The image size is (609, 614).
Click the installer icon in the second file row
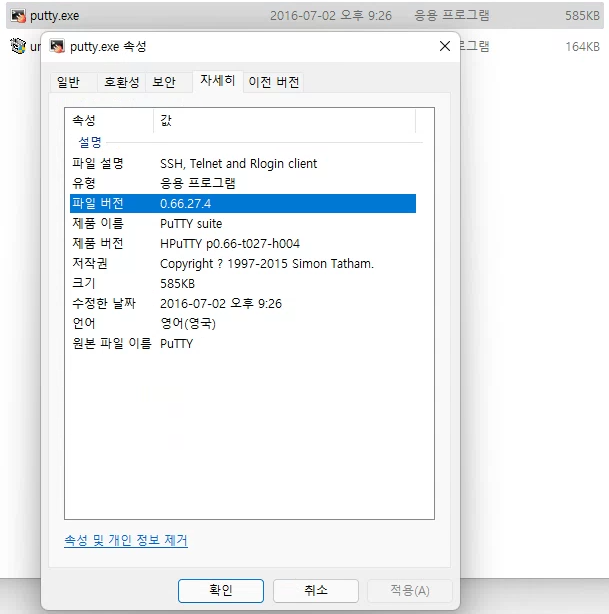point(18,46)
